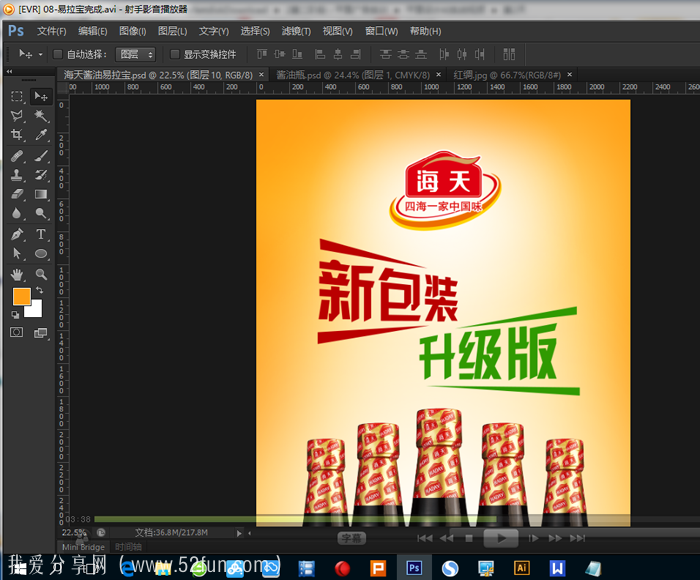
Task: Select the Move tool in toolbox
Action: [x=41, y=96]
